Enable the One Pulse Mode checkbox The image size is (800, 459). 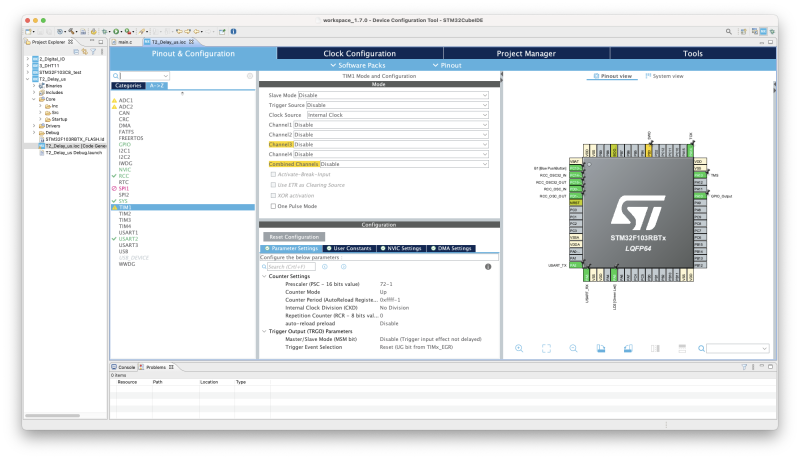pos(273,206)
